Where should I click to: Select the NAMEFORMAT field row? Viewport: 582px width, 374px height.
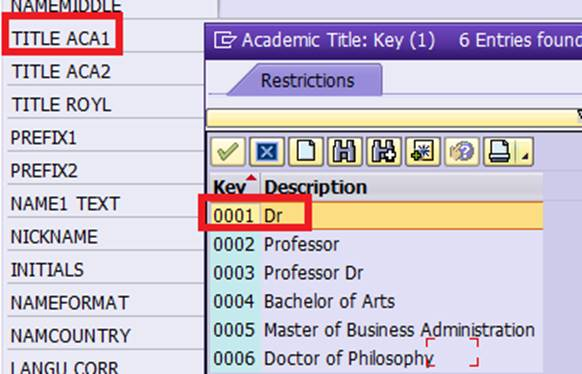click(105, 303)
